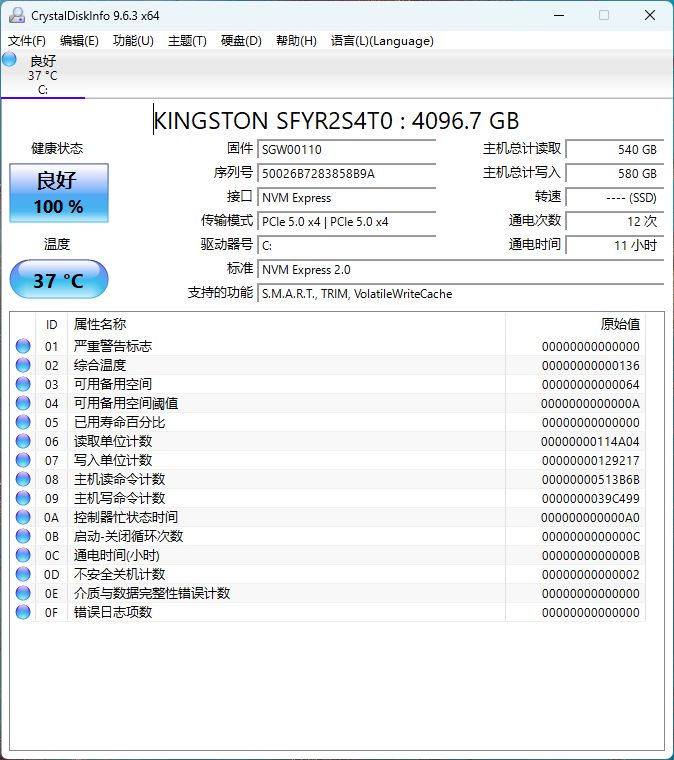Click the 转速 value ---- (SSD)

(x=614, y=197)
